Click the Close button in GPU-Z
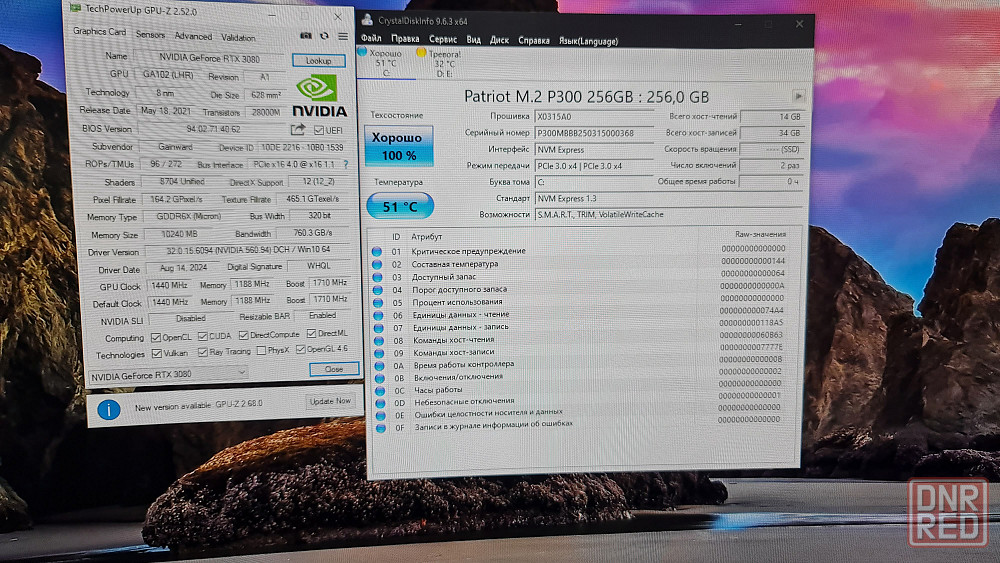The height and width of the screenshot is (563, 1000). (x=334, y=369)
